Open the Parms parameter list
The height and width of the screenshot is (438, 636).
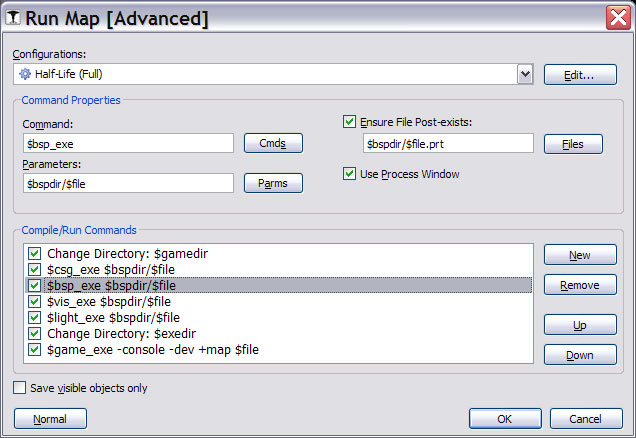(x=273, y=183)
